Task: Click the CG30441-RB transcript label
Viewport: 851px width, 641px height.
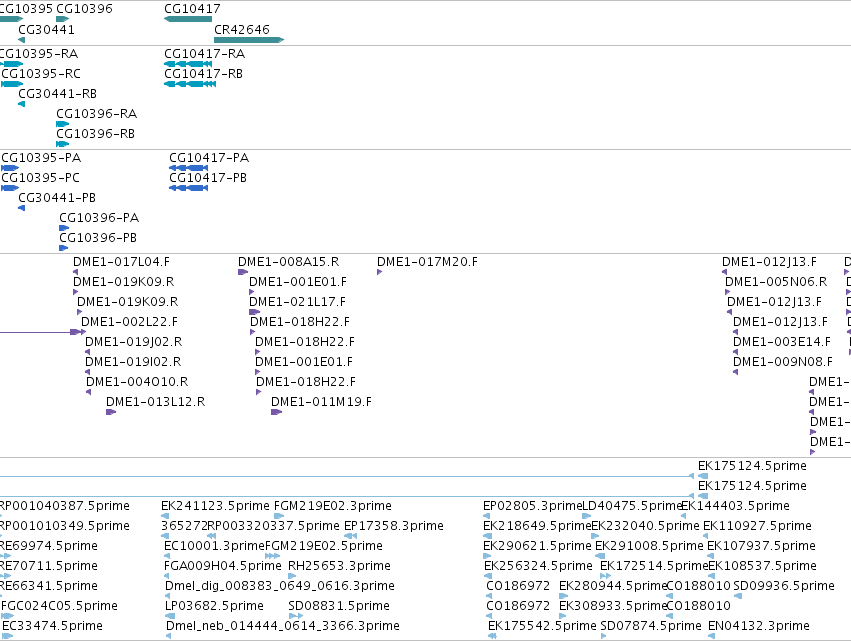Action: click(57, 93)
